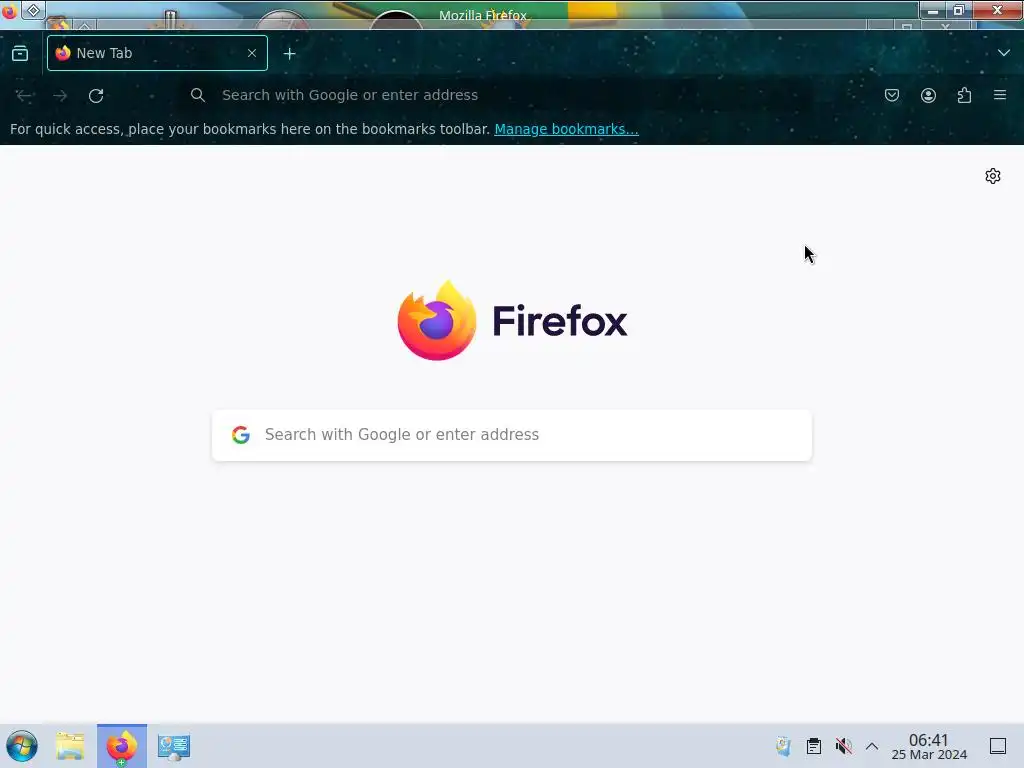Open the system settings taskbar icon
1024x768 pixels.
pos(174,746)
